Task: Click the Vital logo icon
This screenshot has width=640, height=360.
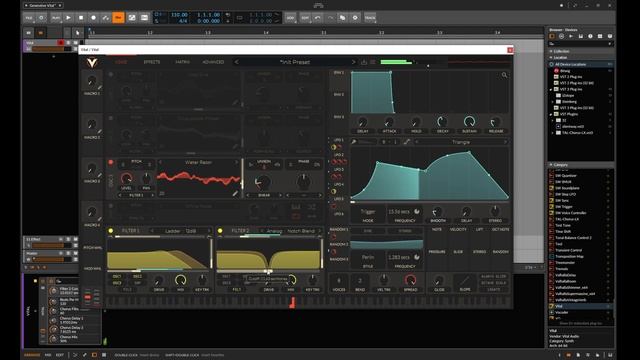Action: tap(92, 62)
